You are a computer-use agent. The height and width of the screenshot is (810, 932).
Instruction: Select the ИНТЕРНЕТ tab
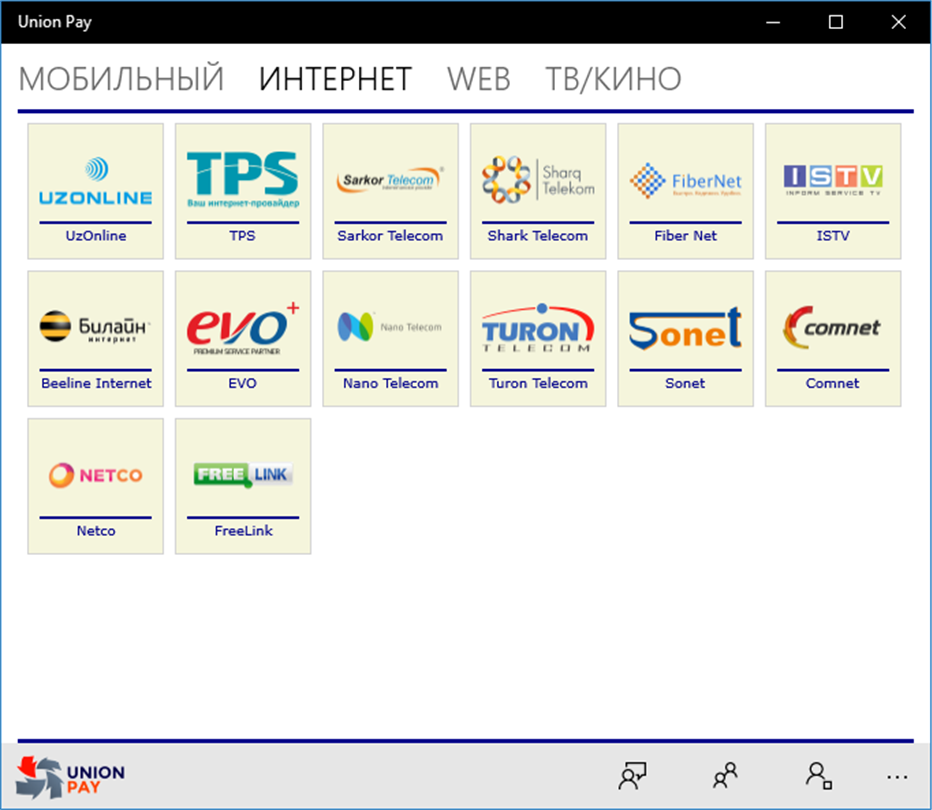336,79
